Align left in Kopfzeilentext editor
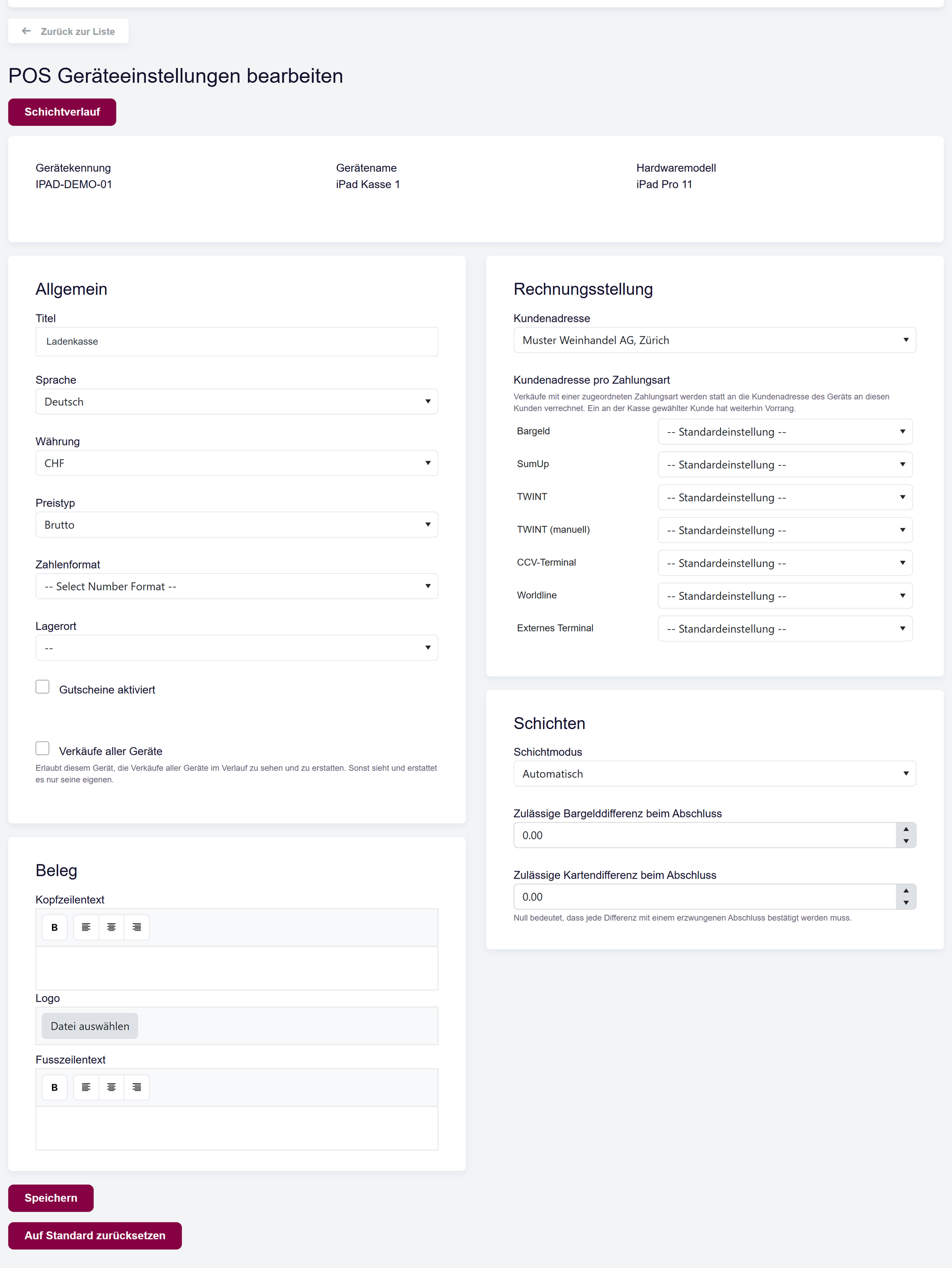The width and height of the screenshot is (952, 1268). 86,927
